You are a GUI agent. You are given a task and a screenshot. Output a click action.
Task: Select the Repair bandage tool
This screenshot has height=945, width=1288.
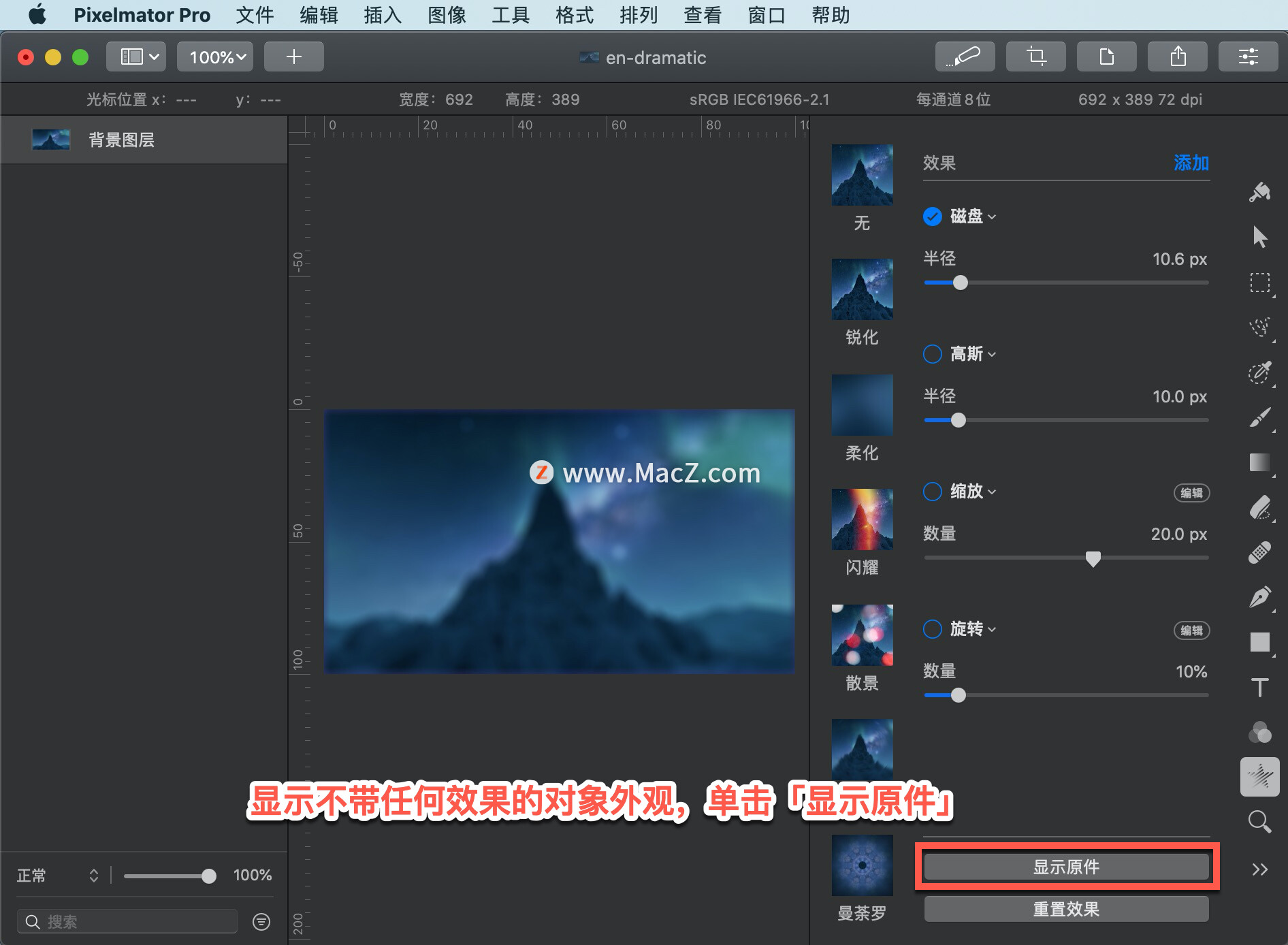click(x=1259, y=552)
